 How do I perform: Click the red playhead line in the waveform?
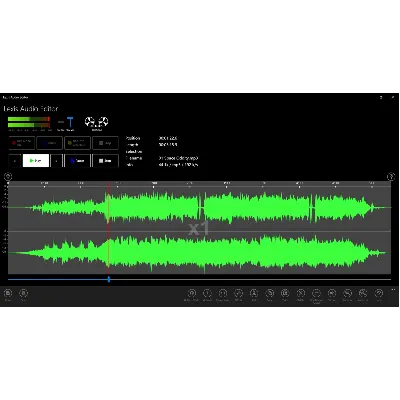[x=108, y=227]
